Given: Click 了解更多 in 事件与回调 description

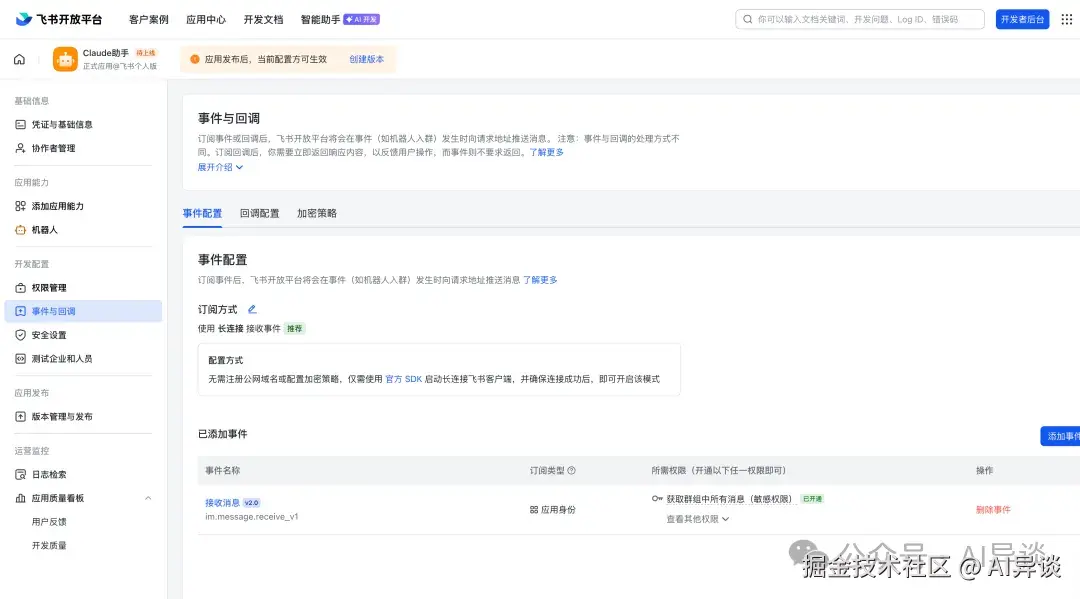Looking at the screenshot, I should tap(546, 152).
